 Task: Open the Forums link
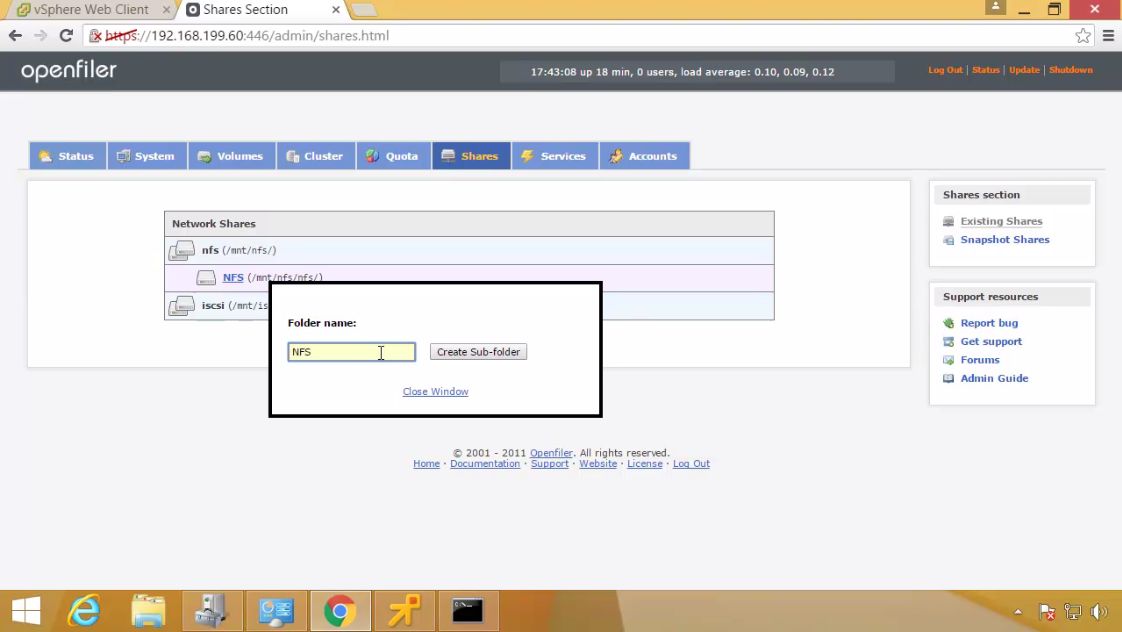(x=980, y=360)
